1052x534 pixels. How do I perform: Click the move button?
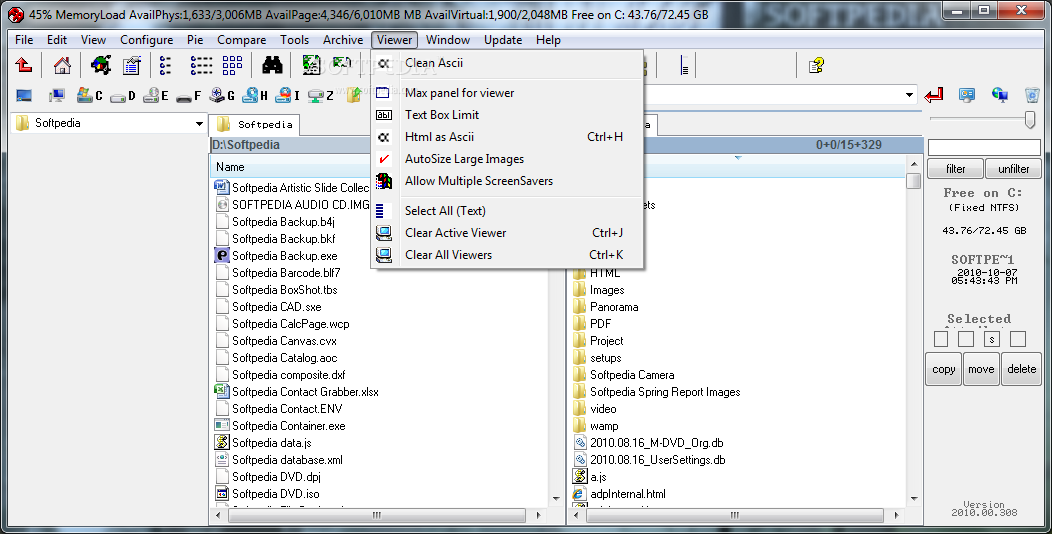(x=981, y=369)
